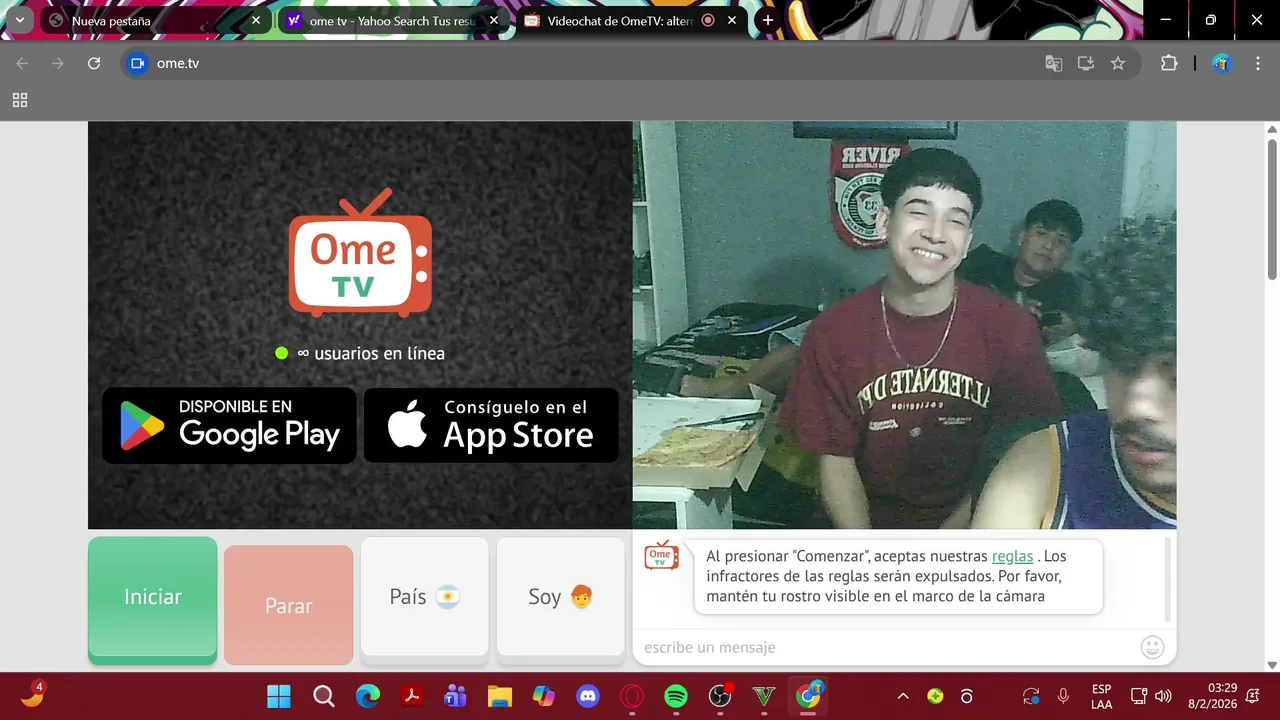The width and height of the screenshot is (1280, 720).
Task: Click the browser back arrow
Action: [x=22, y=63]
